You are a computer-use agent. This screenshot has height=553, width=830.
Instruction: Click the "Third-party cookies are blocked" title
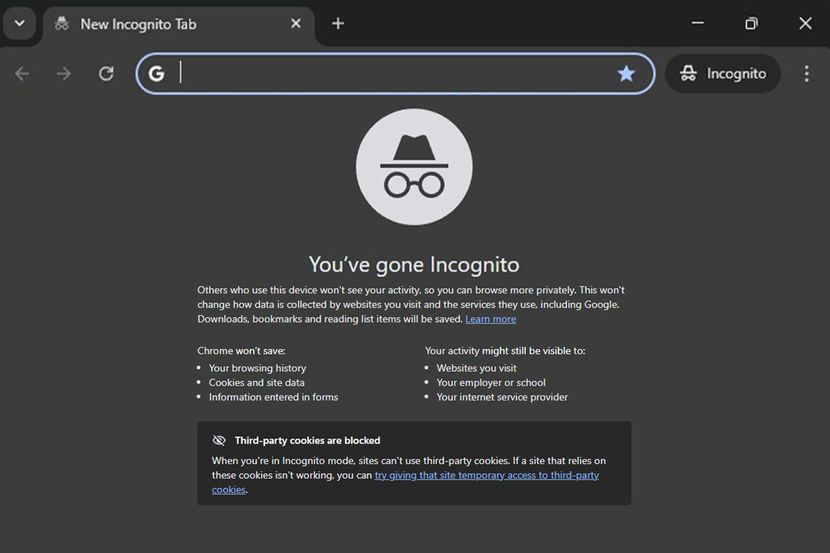307,440
